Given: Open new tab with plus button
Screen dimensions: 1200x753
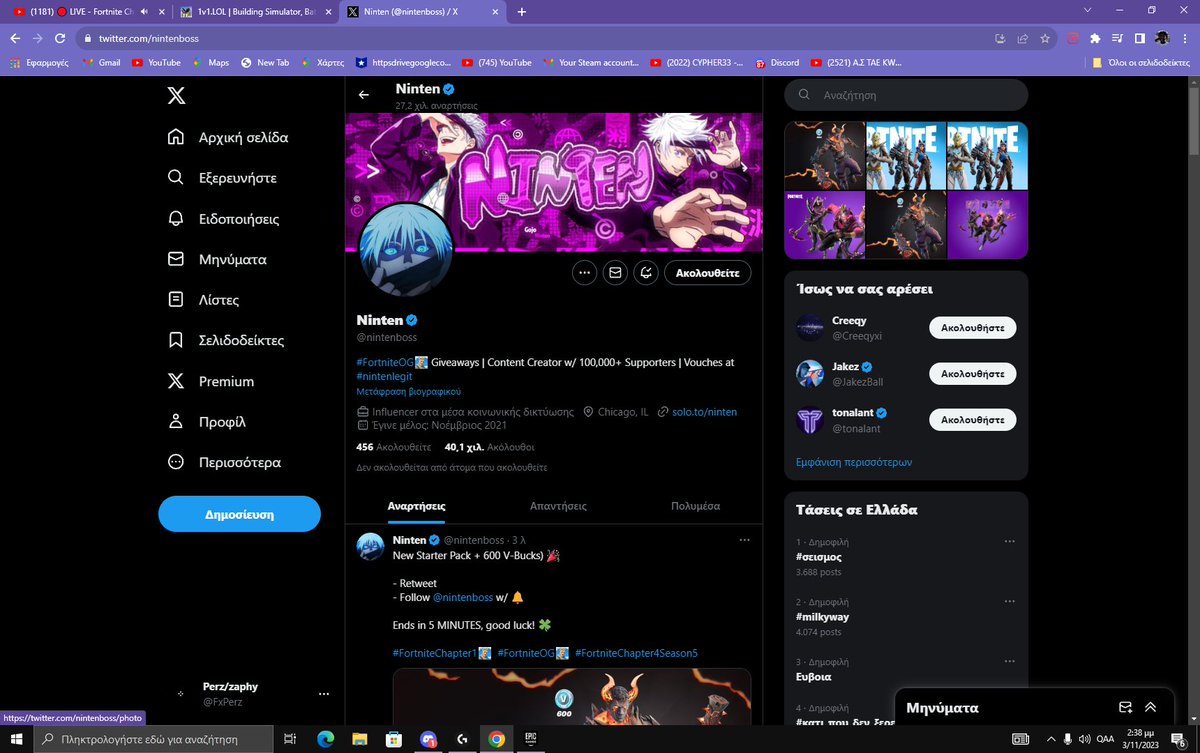Looking at the screenshot, I should pyautogui.click(x=522, y=11).
